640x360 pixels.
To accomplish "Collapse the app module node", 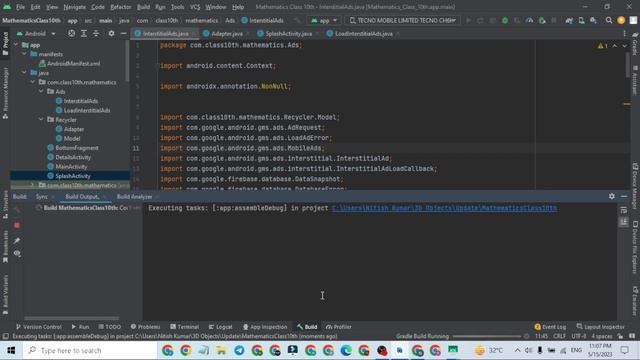I will pyautogui.click(x=16, y=45).
